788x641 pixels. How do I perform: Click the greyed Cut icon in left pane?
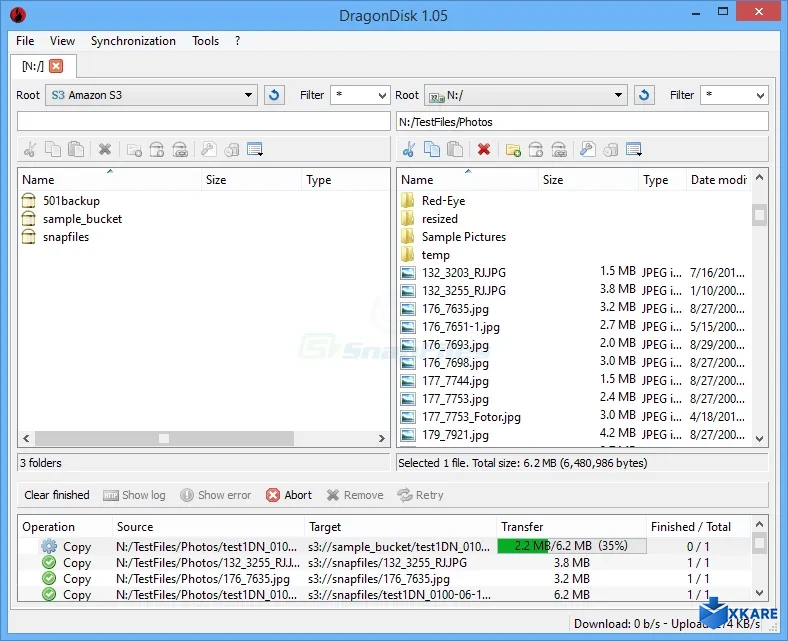pyautogui.click(x=30, y=149)
